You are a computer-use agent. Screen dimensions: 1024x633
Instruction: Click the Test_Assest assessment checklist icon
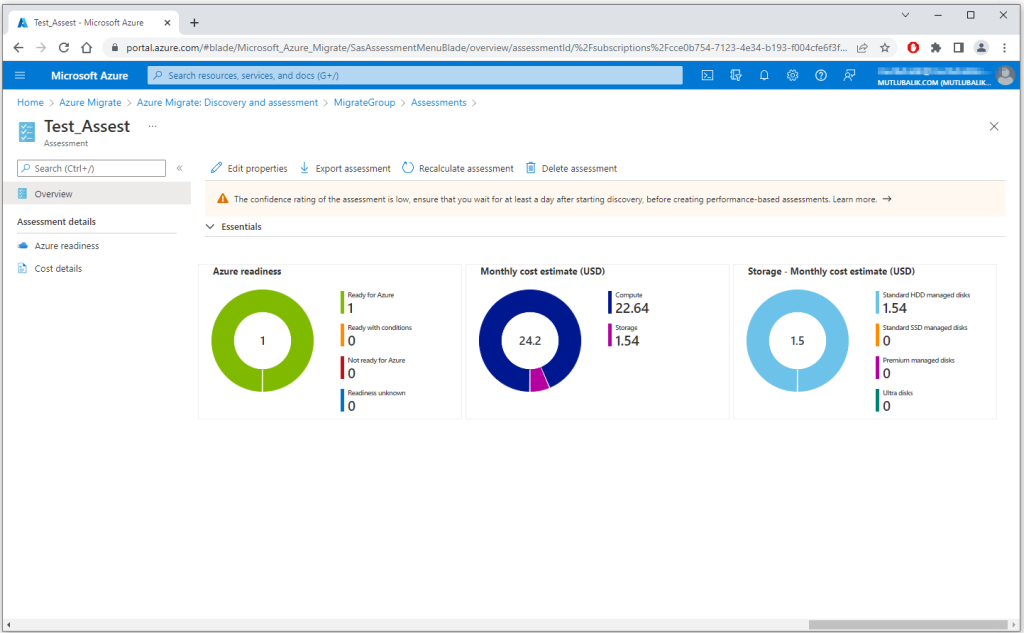tap(27, 131)
